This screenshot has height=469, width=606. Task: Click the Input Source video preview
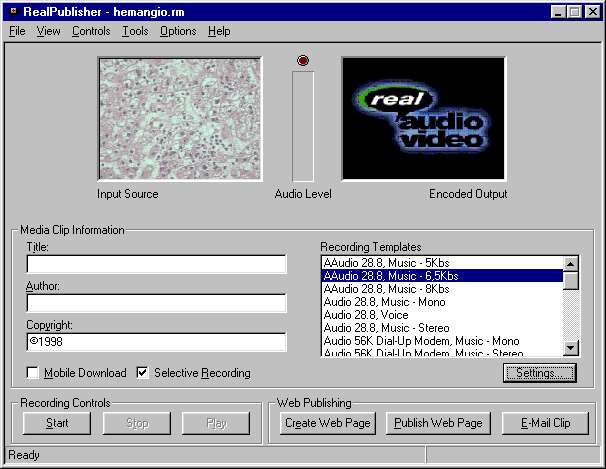coord(179,118)
